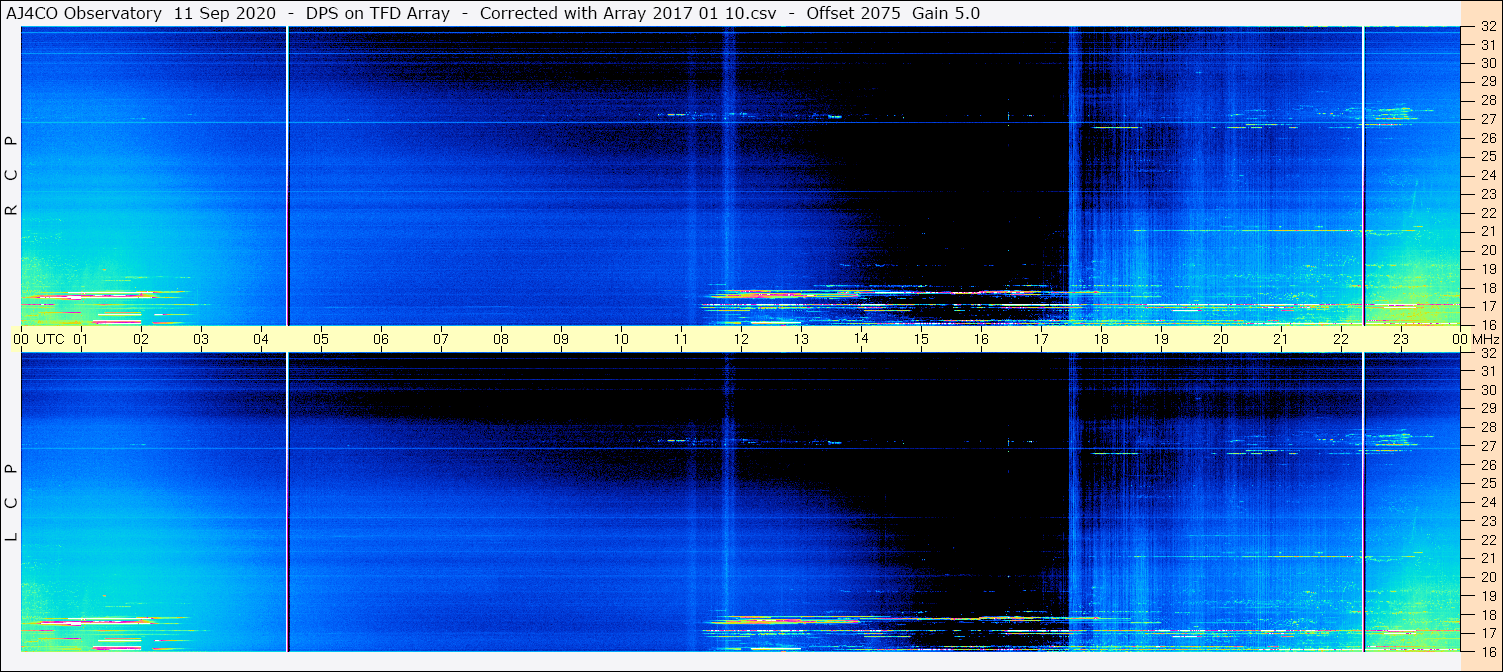The height and width of the screenshot is (672, 1503).
Task: Select the 06 hour mark on time axis
Action: pos(381,339)
